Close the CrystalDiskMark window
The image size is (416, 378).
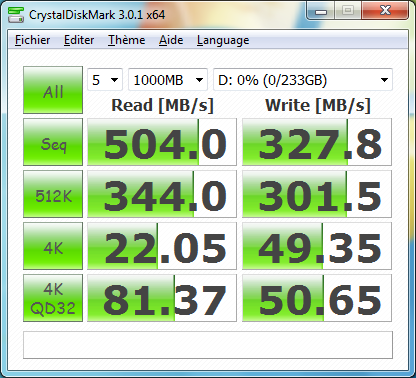point(385,11)
